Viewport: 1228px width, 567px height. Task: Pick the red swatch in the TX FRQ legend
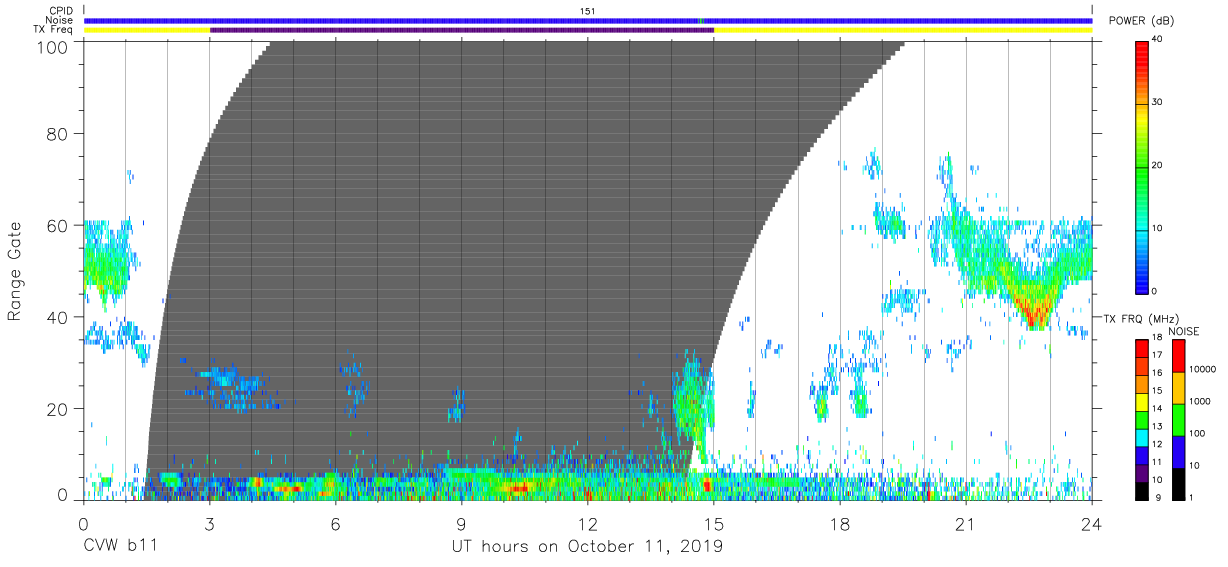(x=1144, y=347)
